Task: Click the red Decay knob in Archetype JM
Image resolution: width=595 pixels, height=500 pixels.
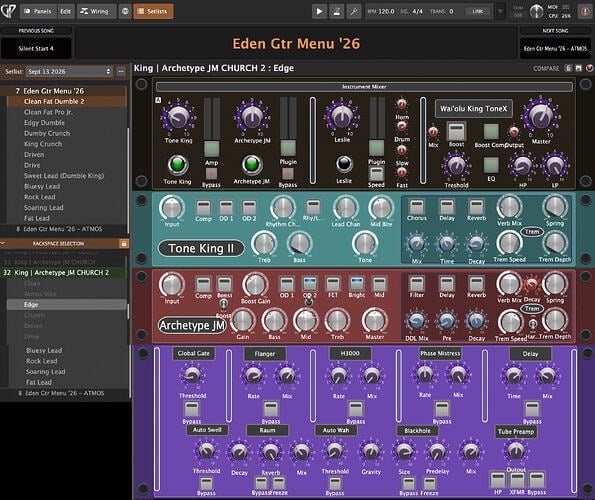Action: point(531,285)
